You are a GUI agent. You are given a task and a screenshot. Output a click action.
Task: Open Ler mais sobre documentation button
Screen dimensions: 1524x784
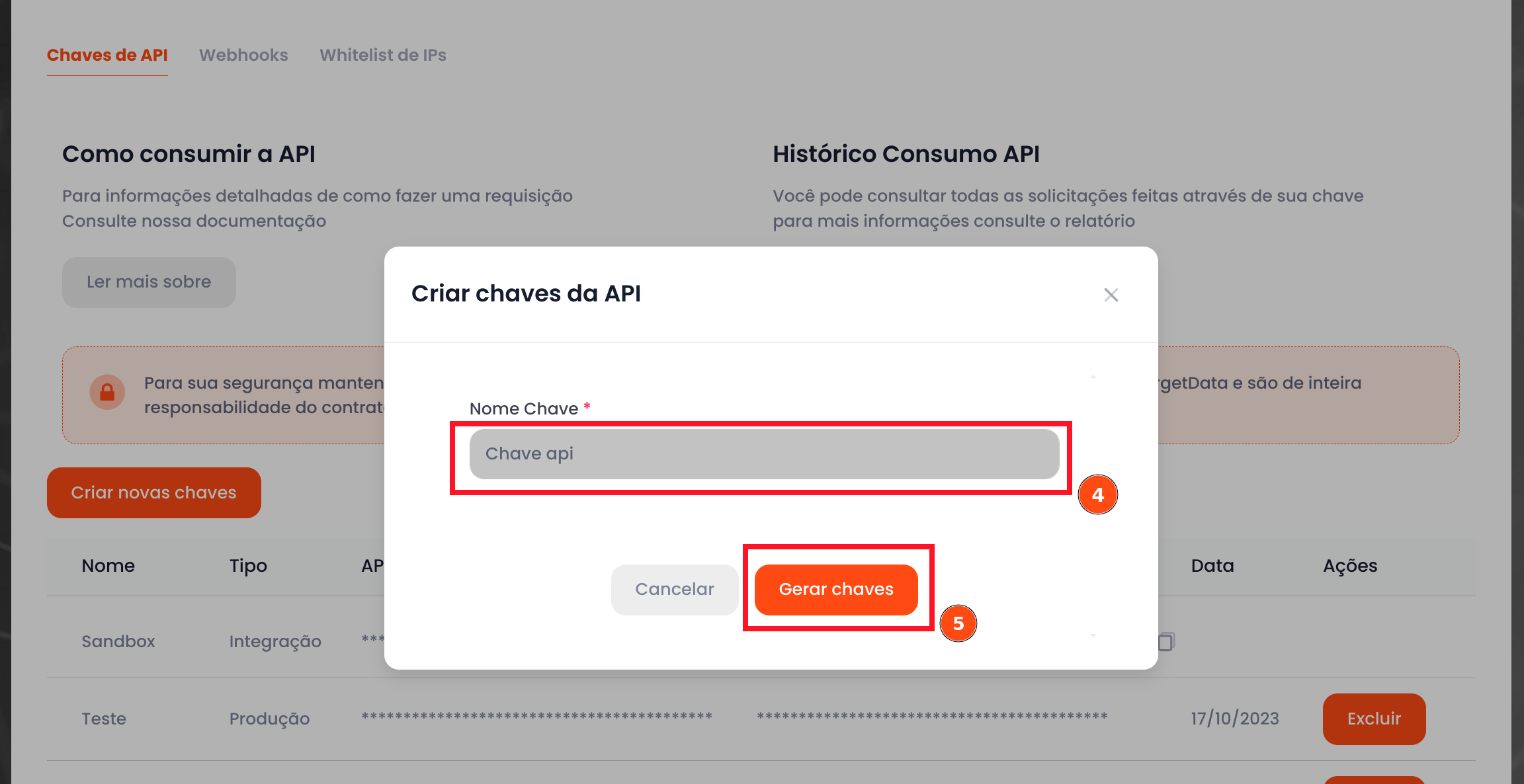[149, 282]
